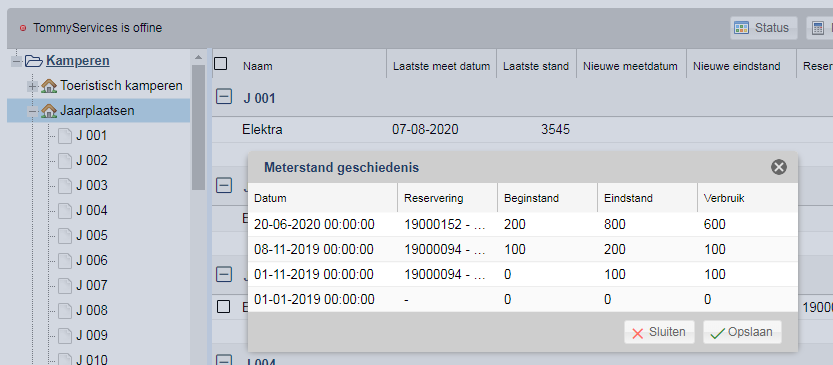The image size is (833, 365).
Task: Click the page icon beside J 004
Action: (64, 211)
